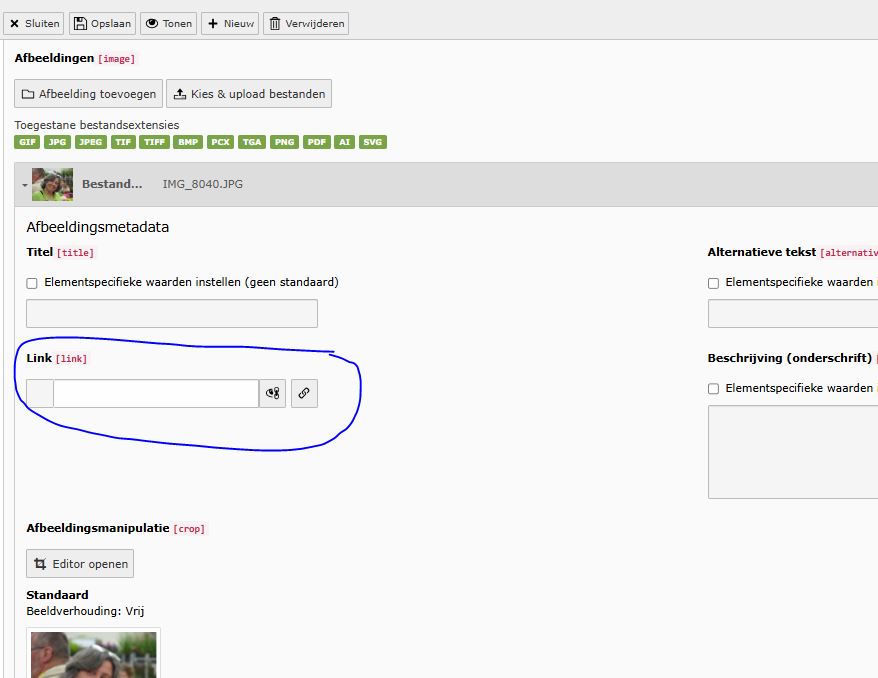Click the IMG_8040.JPG file header bar

pos(500,184)
